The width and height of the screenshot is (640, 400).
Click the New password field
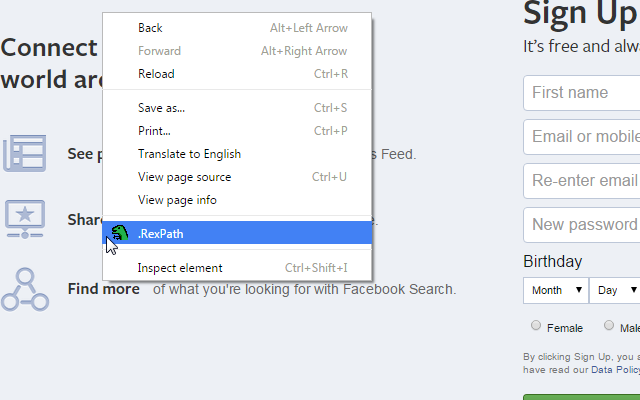coord(582,225)
